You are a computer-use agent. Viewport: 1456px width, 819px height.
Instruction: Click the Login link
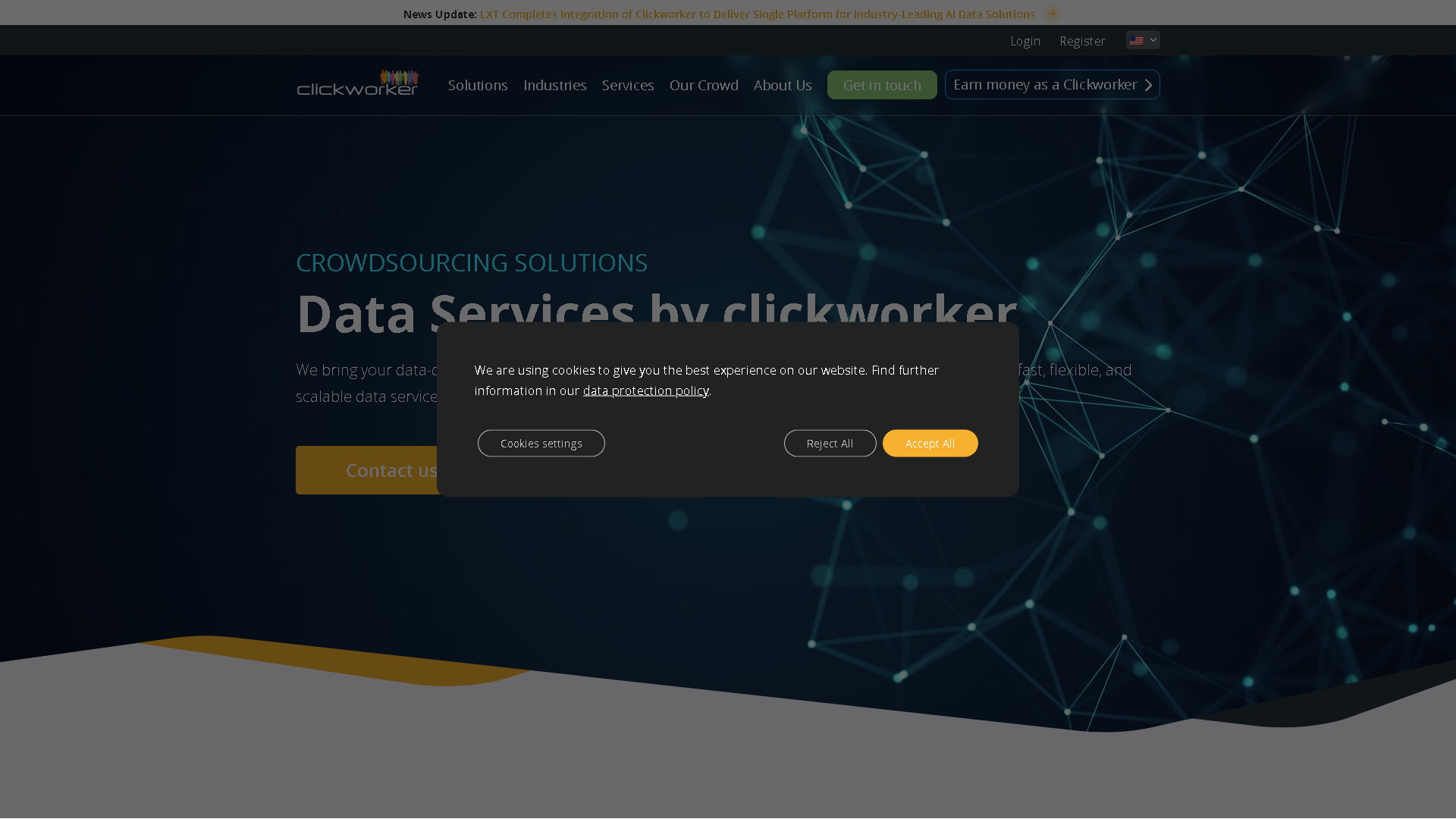pyautogui.click(x=1025, y=40)
